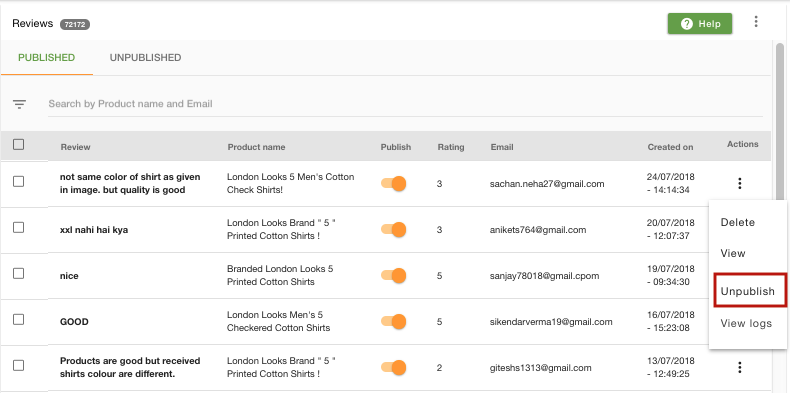Click the 72172 reviews count badge
The height and width of the screenshot is (393, 790).
75,24
